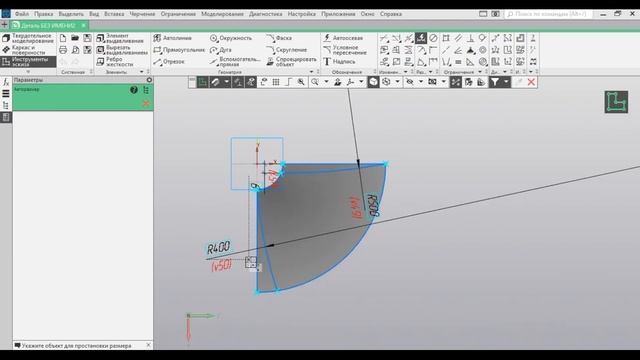Toggle the selection filter funnel icon

pos(495,82)
